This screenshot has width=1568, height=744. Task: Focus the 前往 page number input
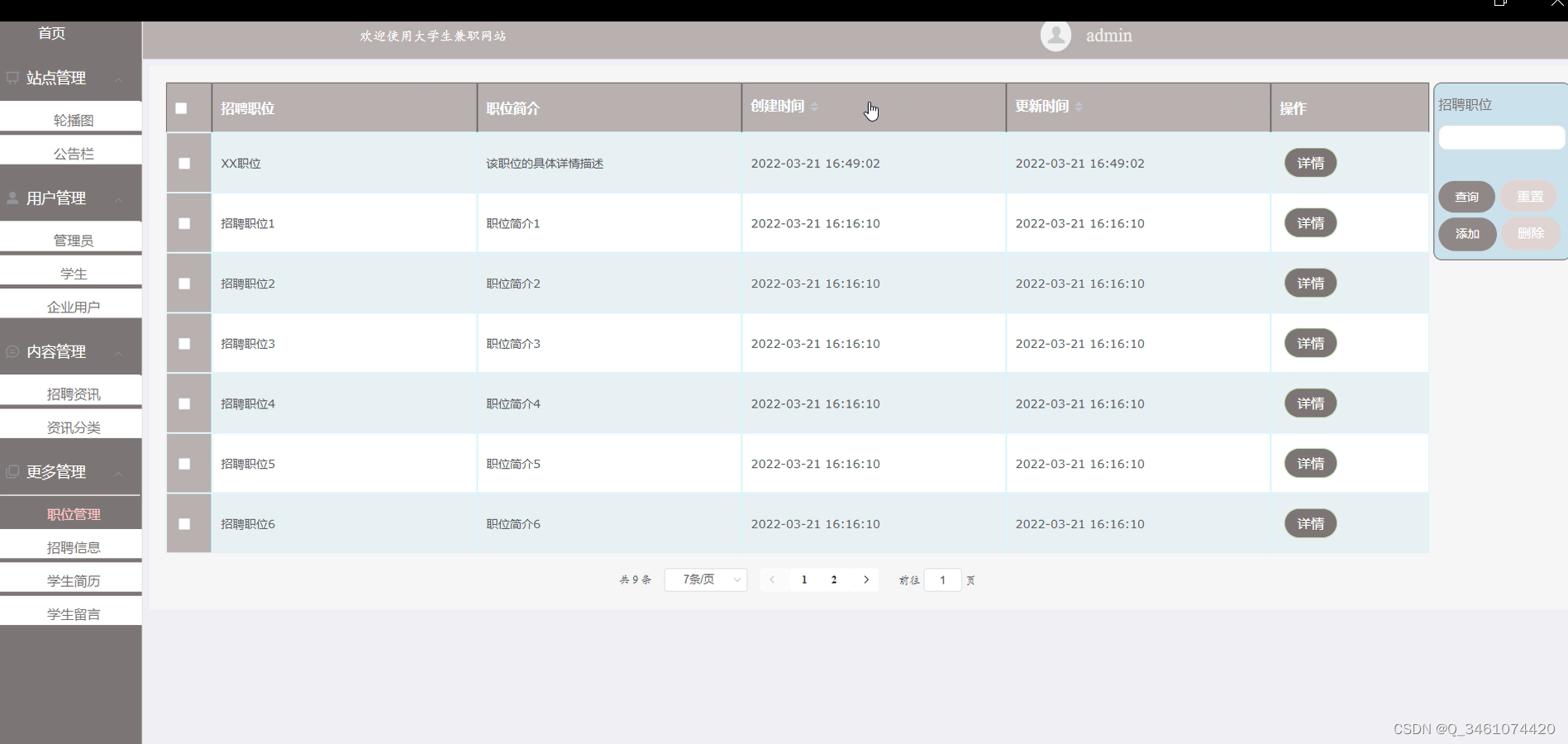click(x=942, y=579)
